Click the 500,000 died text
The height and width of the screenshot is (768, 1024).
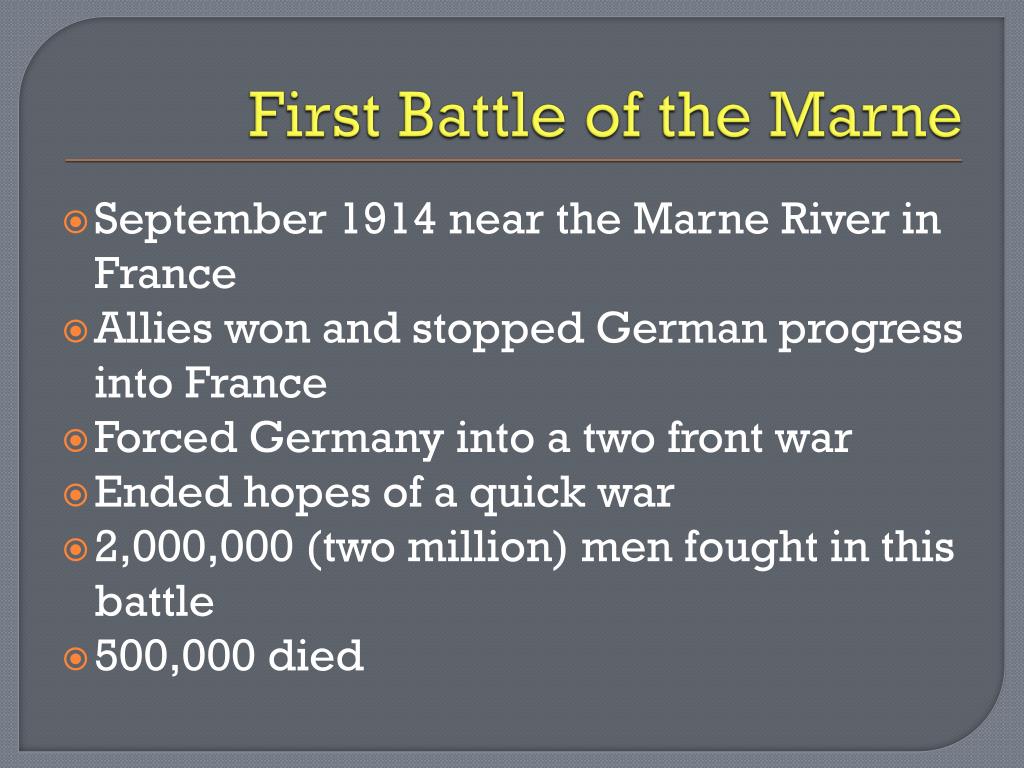229,656
